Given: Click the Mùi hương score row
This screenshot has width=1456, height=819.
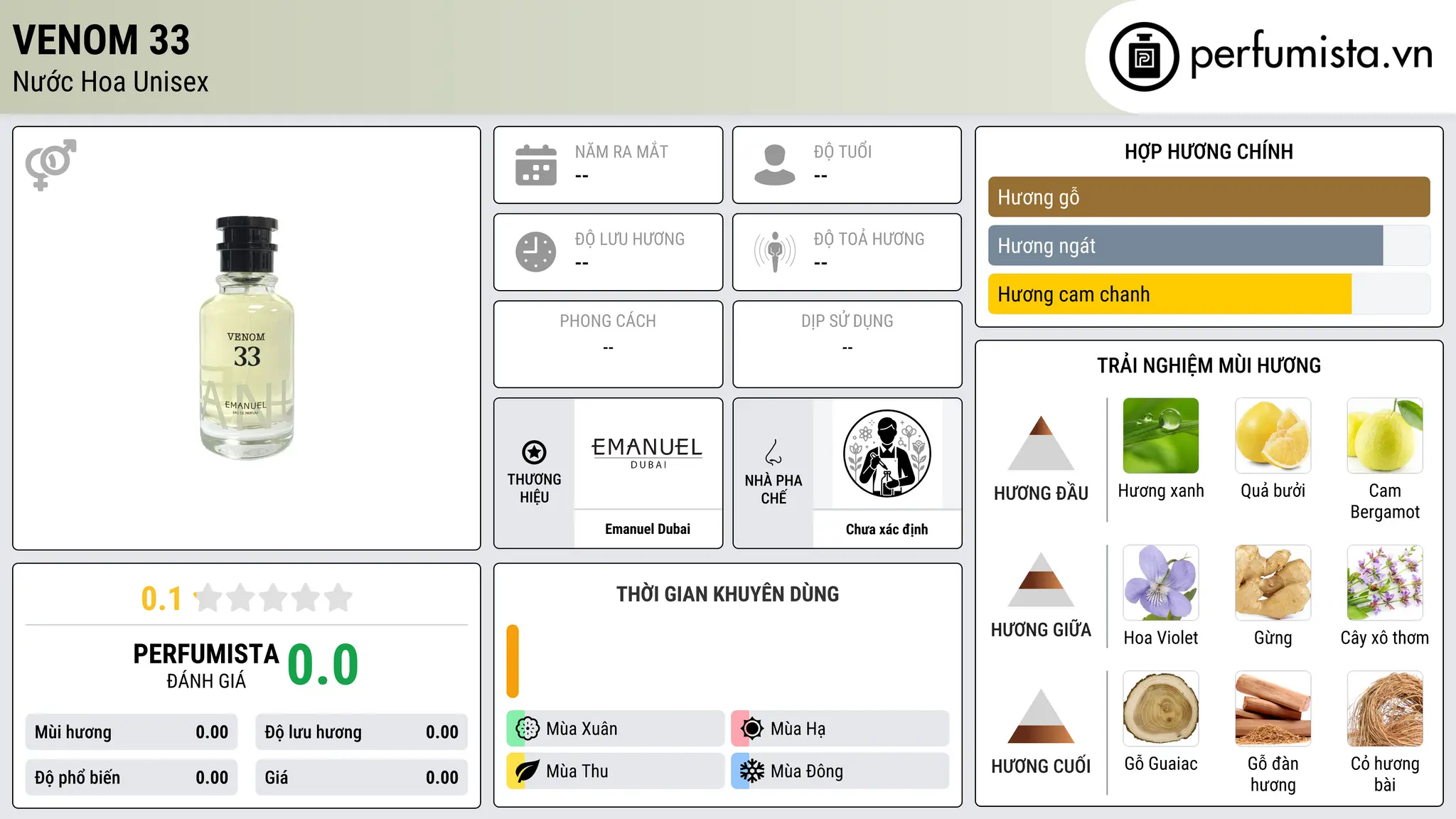Looking at the screenshot, I should [132, 732].
